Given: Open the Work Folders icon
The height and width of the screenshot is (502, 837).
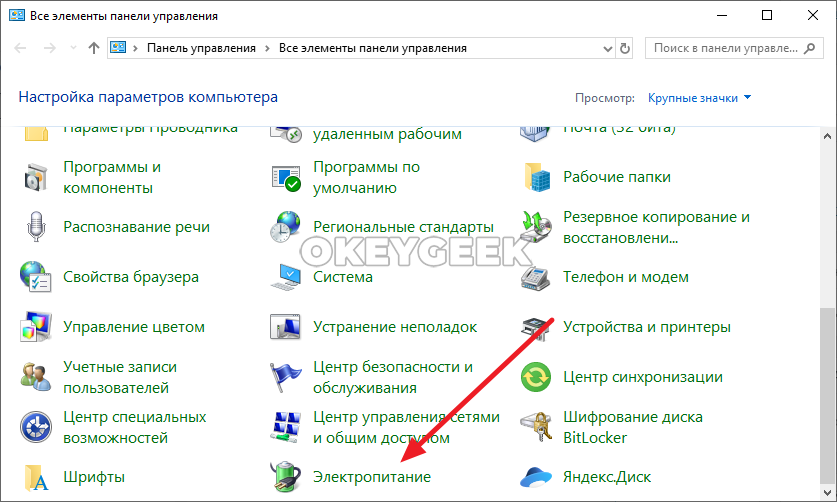Looking at the screenshot, I should [x=536, y=177].
